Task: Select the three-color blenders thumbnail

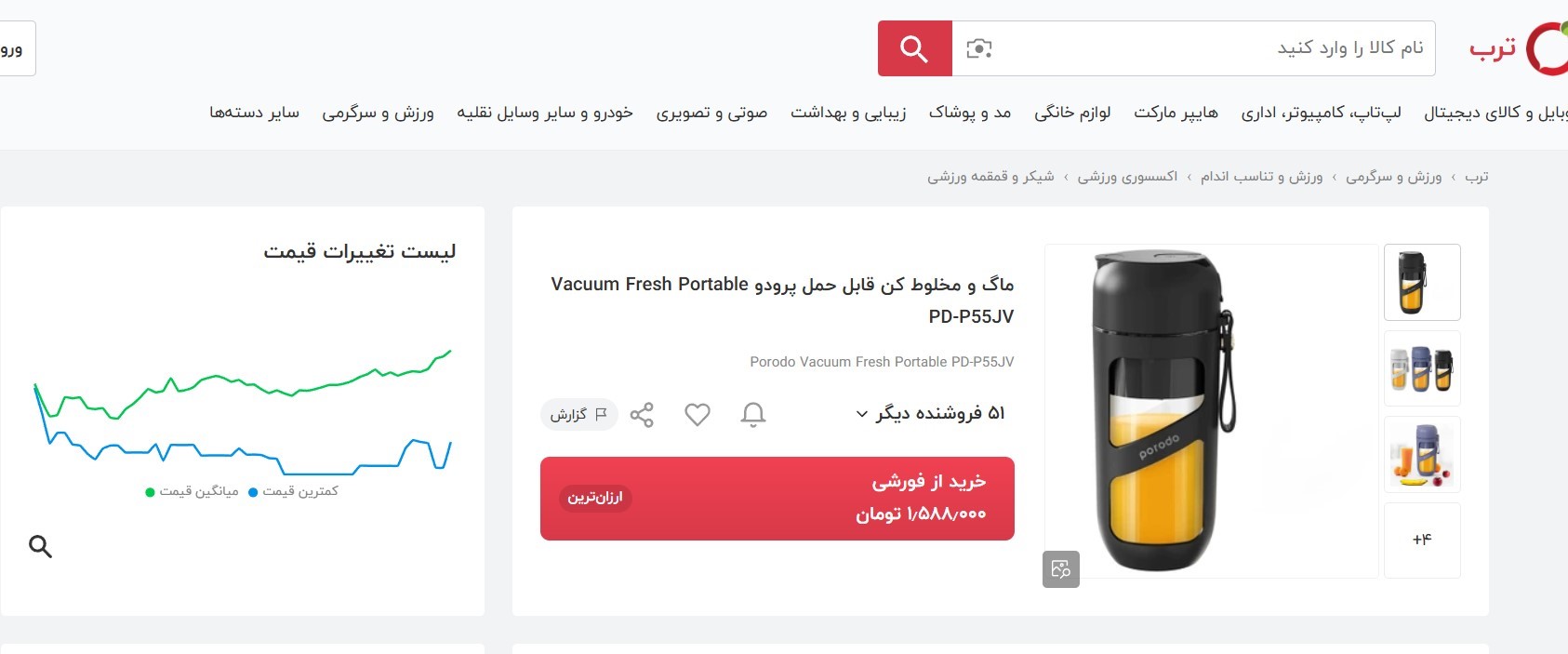Action: (x=1422, y=368)
